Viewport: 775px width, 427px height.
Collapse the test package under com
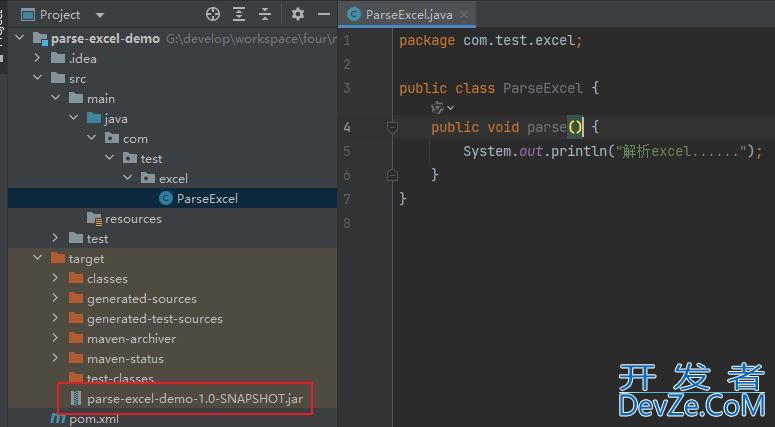click(x=110, y=158)
